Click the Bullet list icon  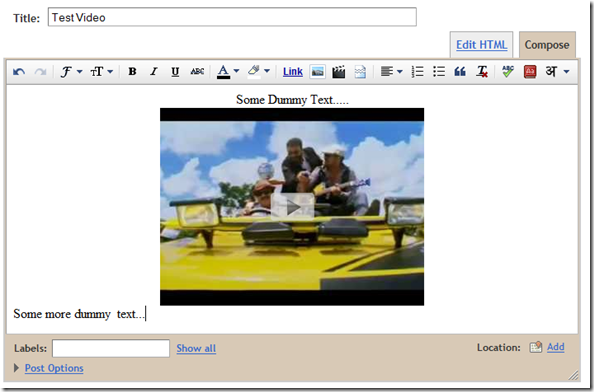439,71
